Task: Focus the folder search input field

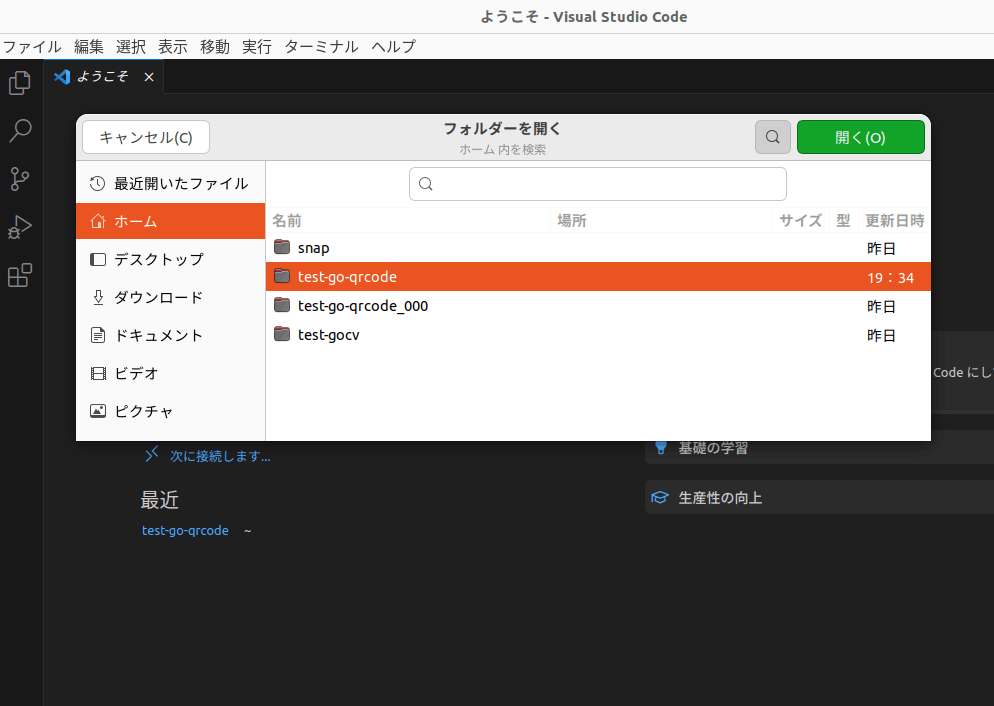Action: coord(598,184)
